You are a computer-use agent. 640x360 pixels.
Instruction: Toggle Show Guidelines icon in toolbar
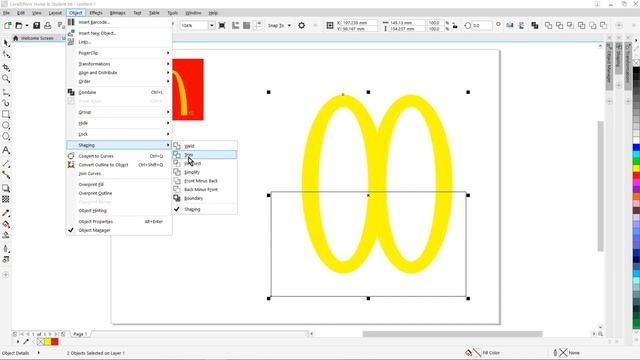point(258,25)
